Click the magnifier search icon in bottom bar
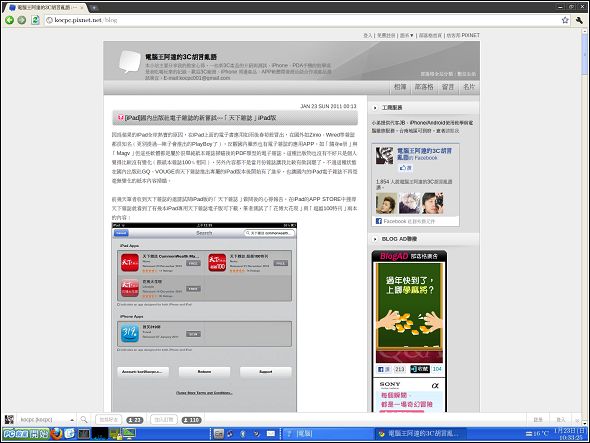 [84, 420]
